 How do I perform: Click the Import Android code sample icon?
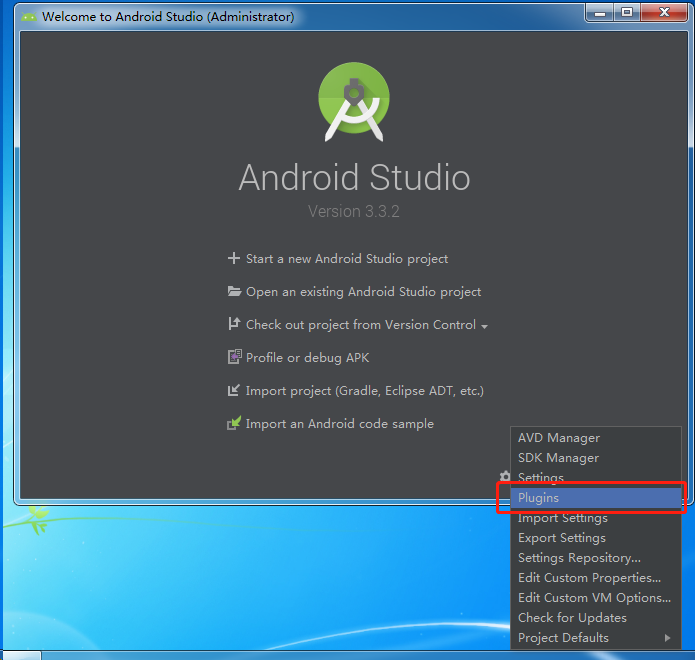234,423
